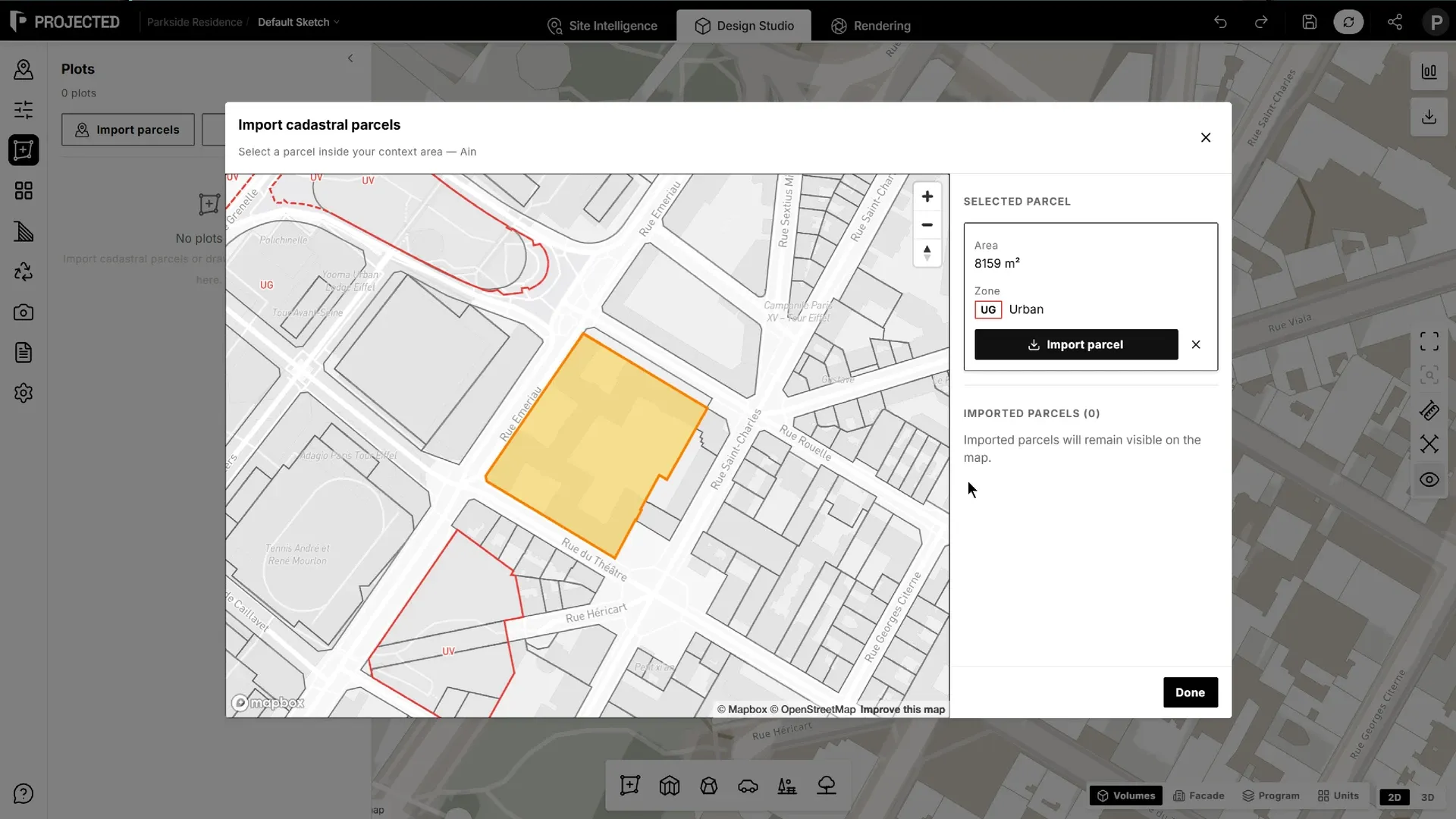This screenshot has height=819, width=1456.
Task: Reset map bearing with compass button
Action: point(927,253)
